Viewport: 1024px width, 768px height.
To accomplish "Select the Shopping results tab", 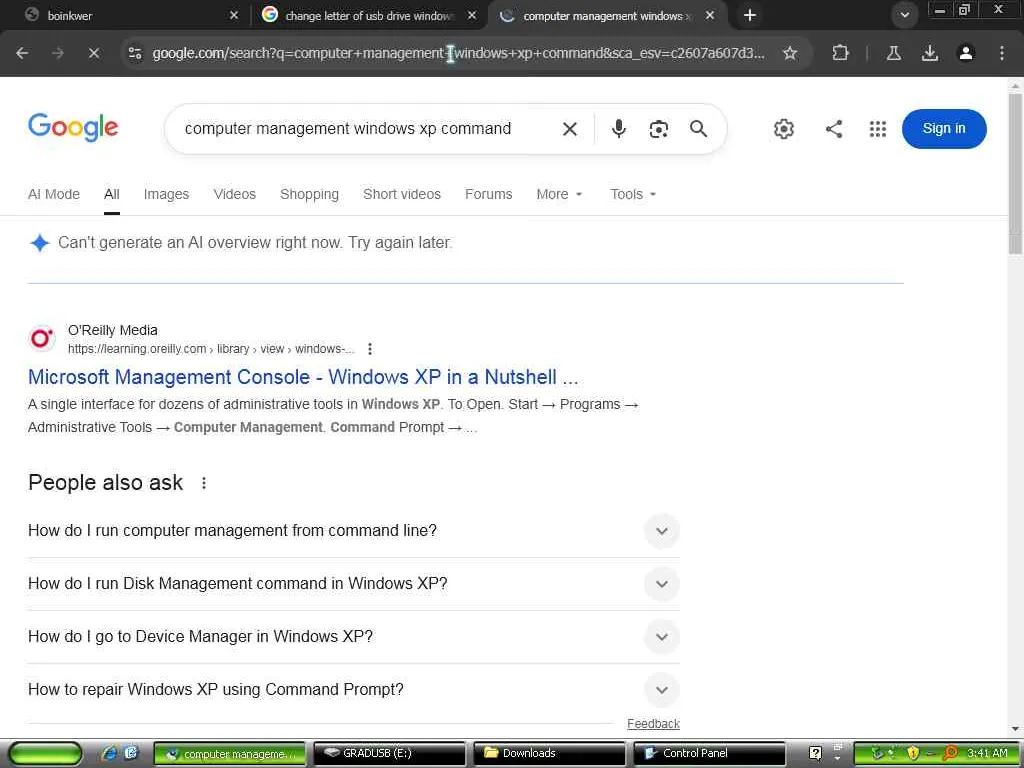I will [x=310, y=194].
